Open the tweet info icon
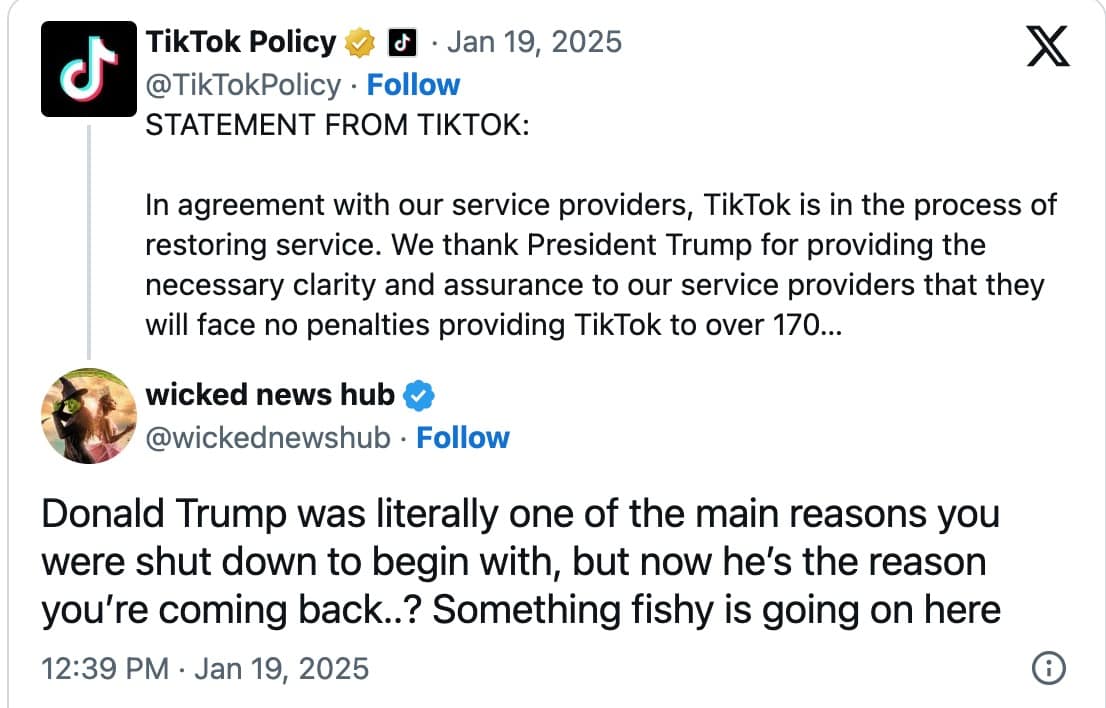The image size is (1106, 708). 1047,668
